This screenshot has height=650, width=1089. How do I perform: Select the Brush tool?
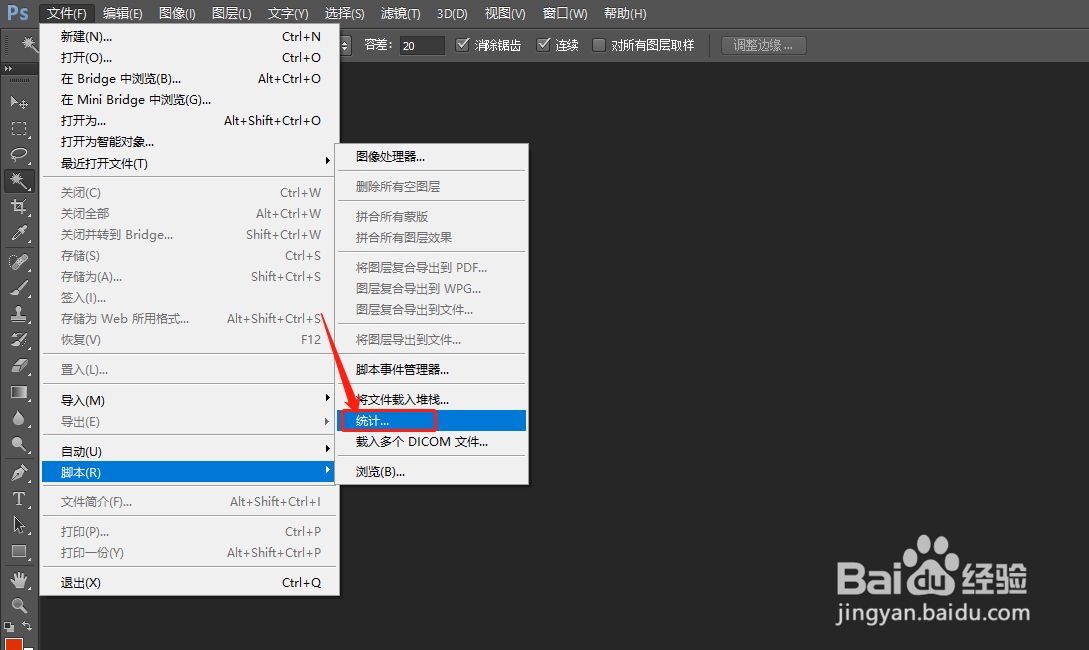20,286
